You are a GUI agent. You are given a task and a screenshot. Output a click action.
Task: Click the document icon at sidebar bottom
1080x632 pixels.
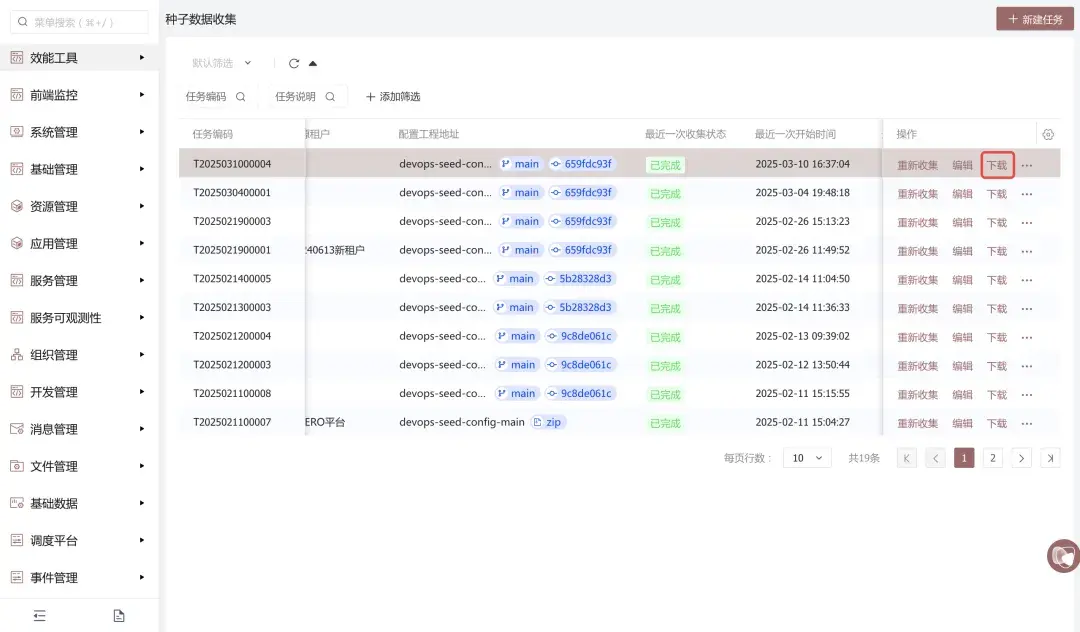(x=118, y=615)
